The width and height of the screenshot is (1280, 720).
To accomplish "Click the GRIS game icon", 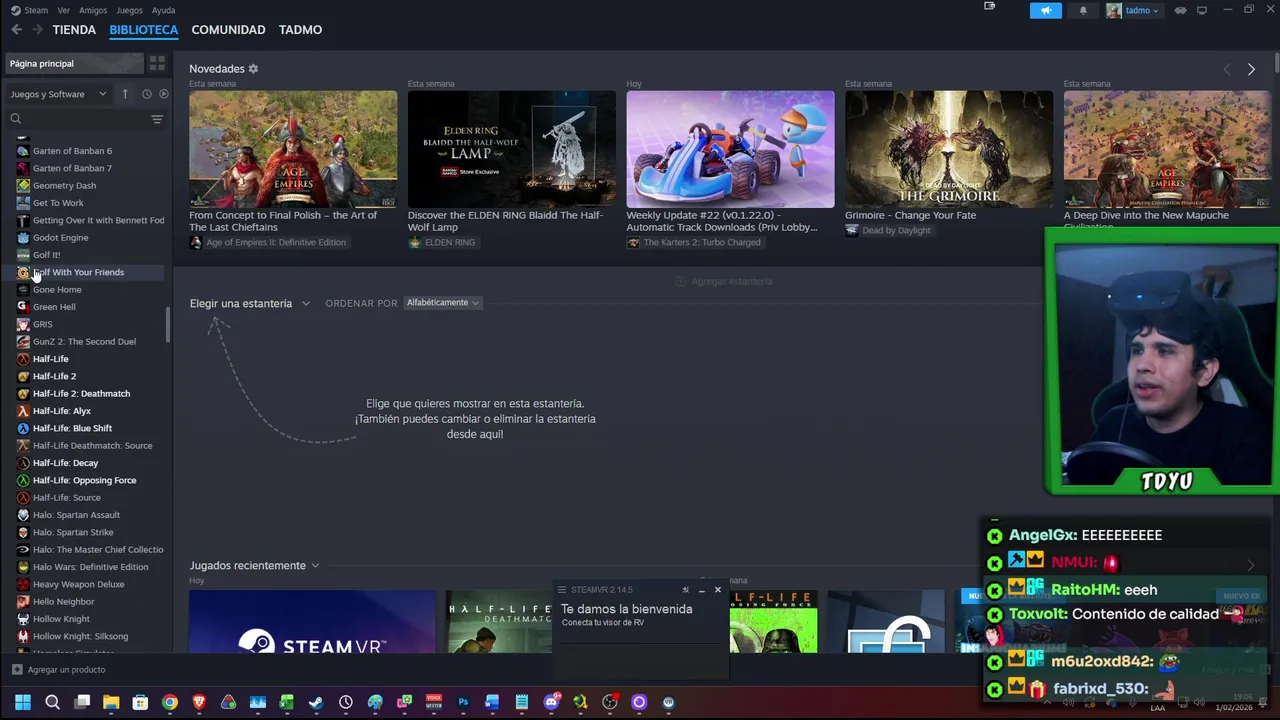I will [x=23, y=324].
